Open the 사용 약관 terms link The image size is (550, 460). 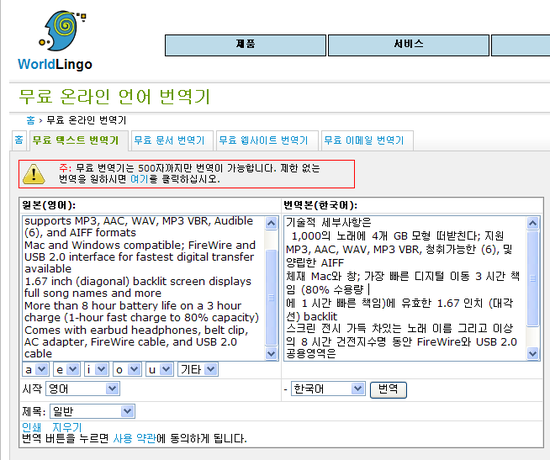pos(134,439)
